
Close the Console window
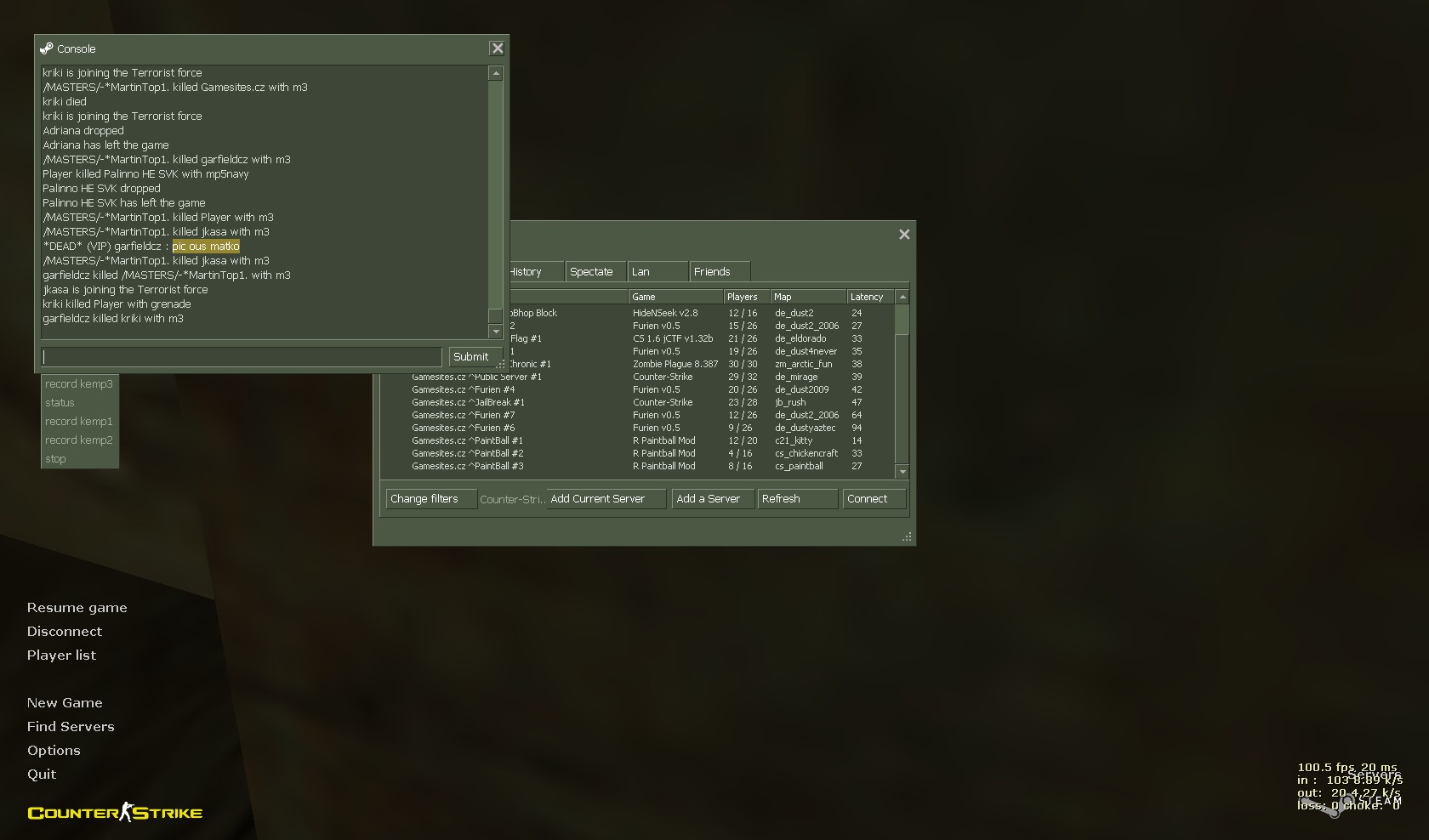[498, 48]
